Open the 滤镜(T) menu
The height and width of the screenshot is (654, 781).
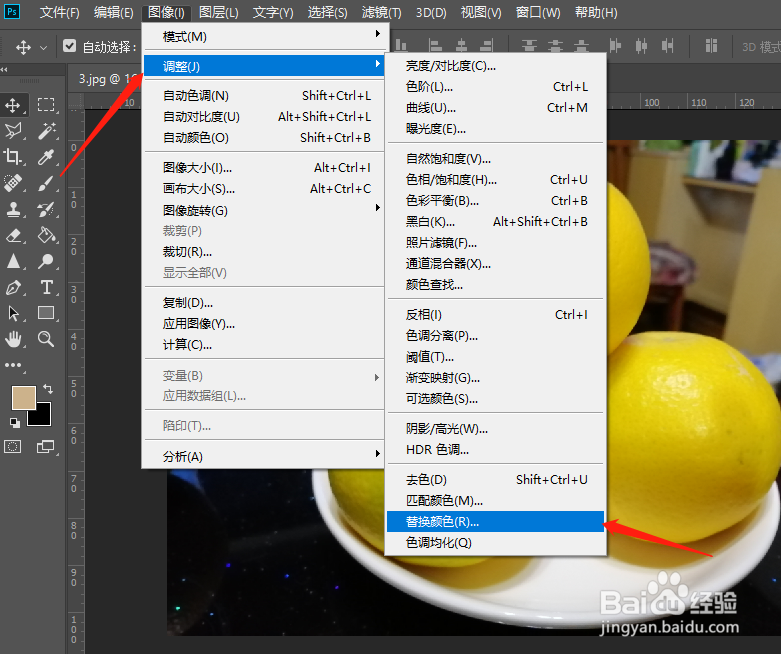pos(382,12)
